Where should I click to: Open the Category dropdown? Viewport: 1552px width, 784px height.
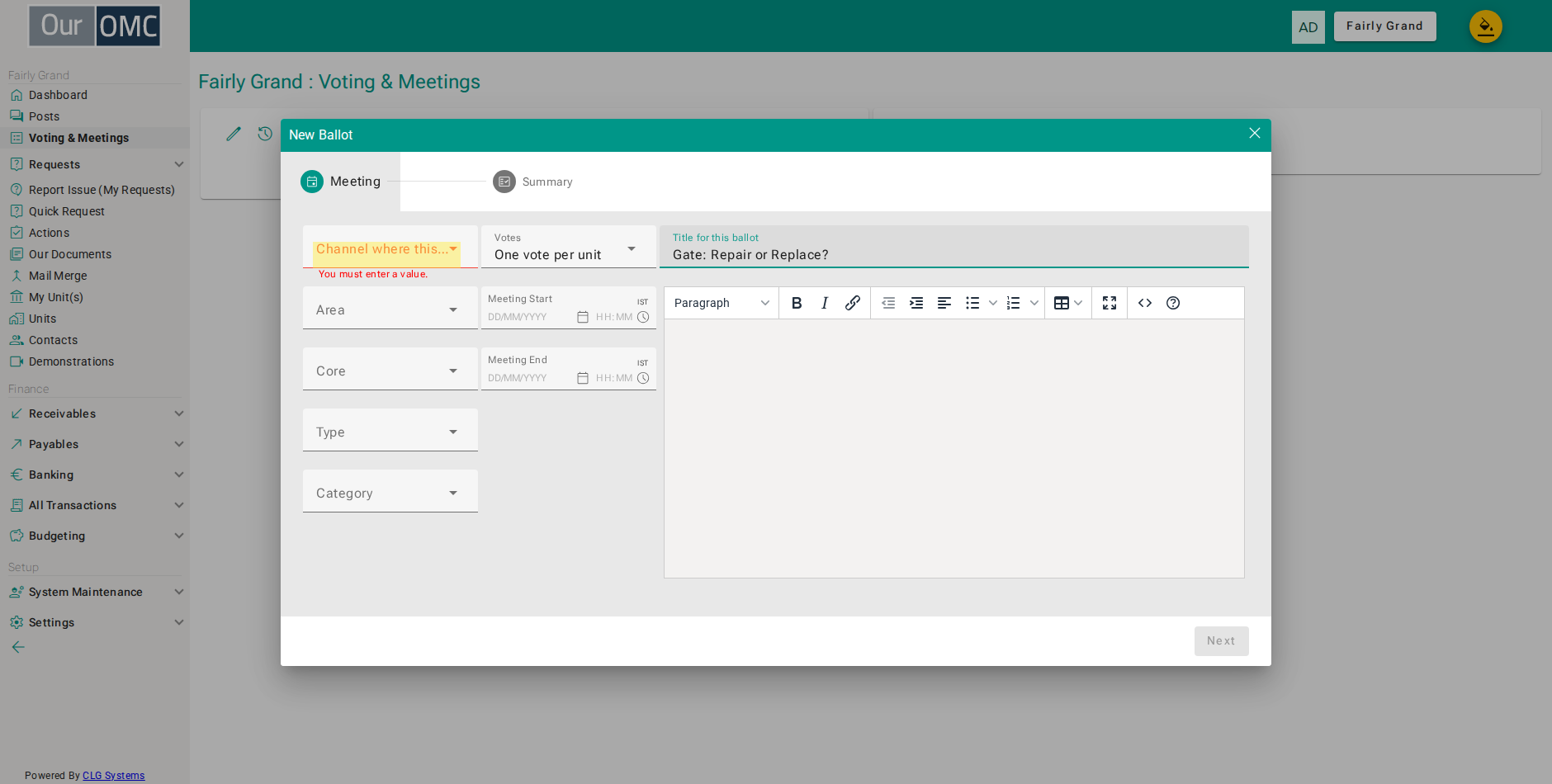click(x=390, y=491)
